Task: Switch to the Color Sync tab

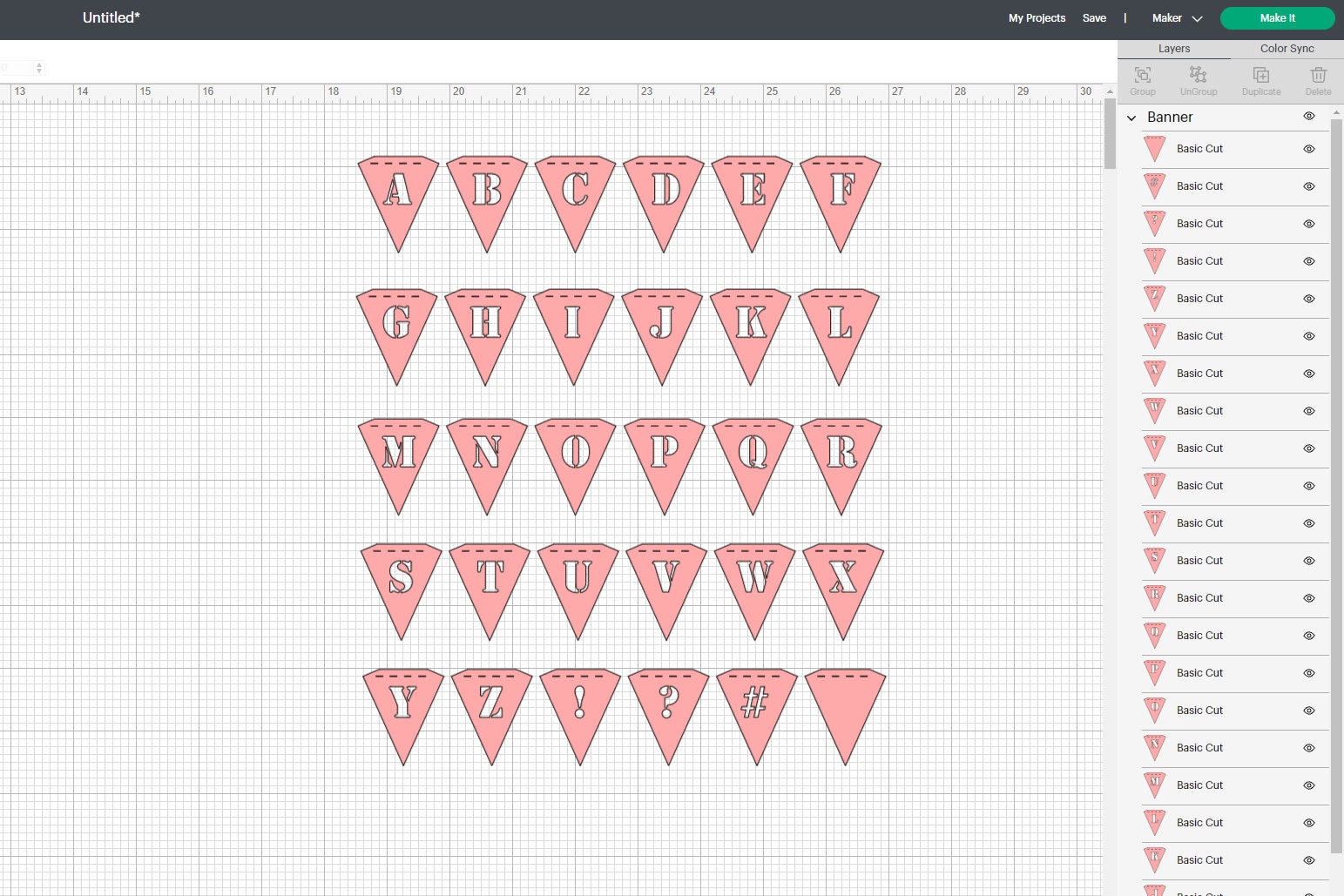Action: (x=1287, y=48)
